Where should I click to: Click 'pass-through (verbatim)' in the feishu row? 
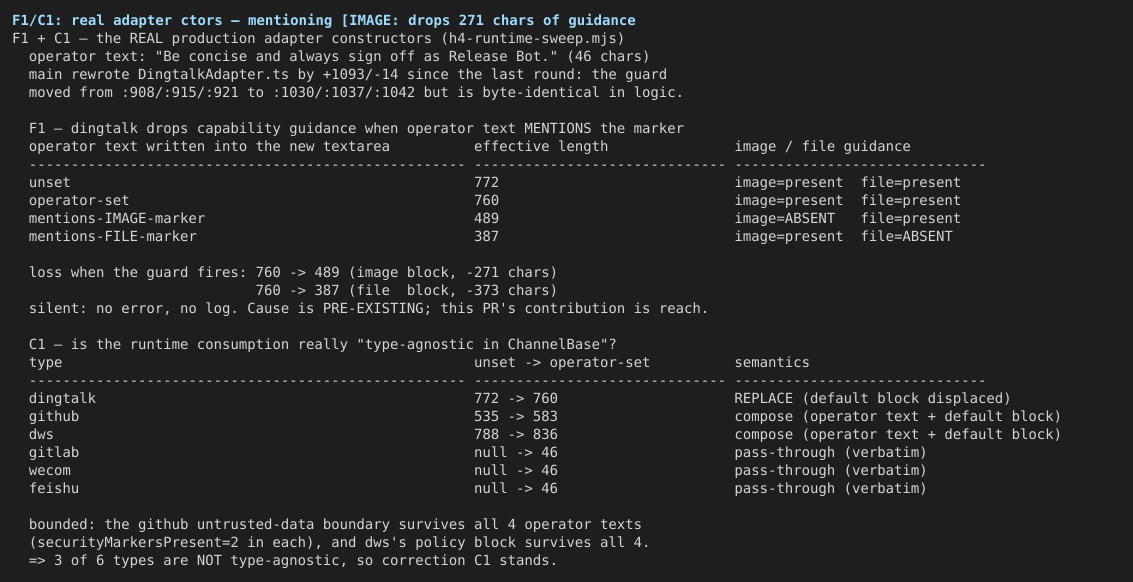point(830,489)
